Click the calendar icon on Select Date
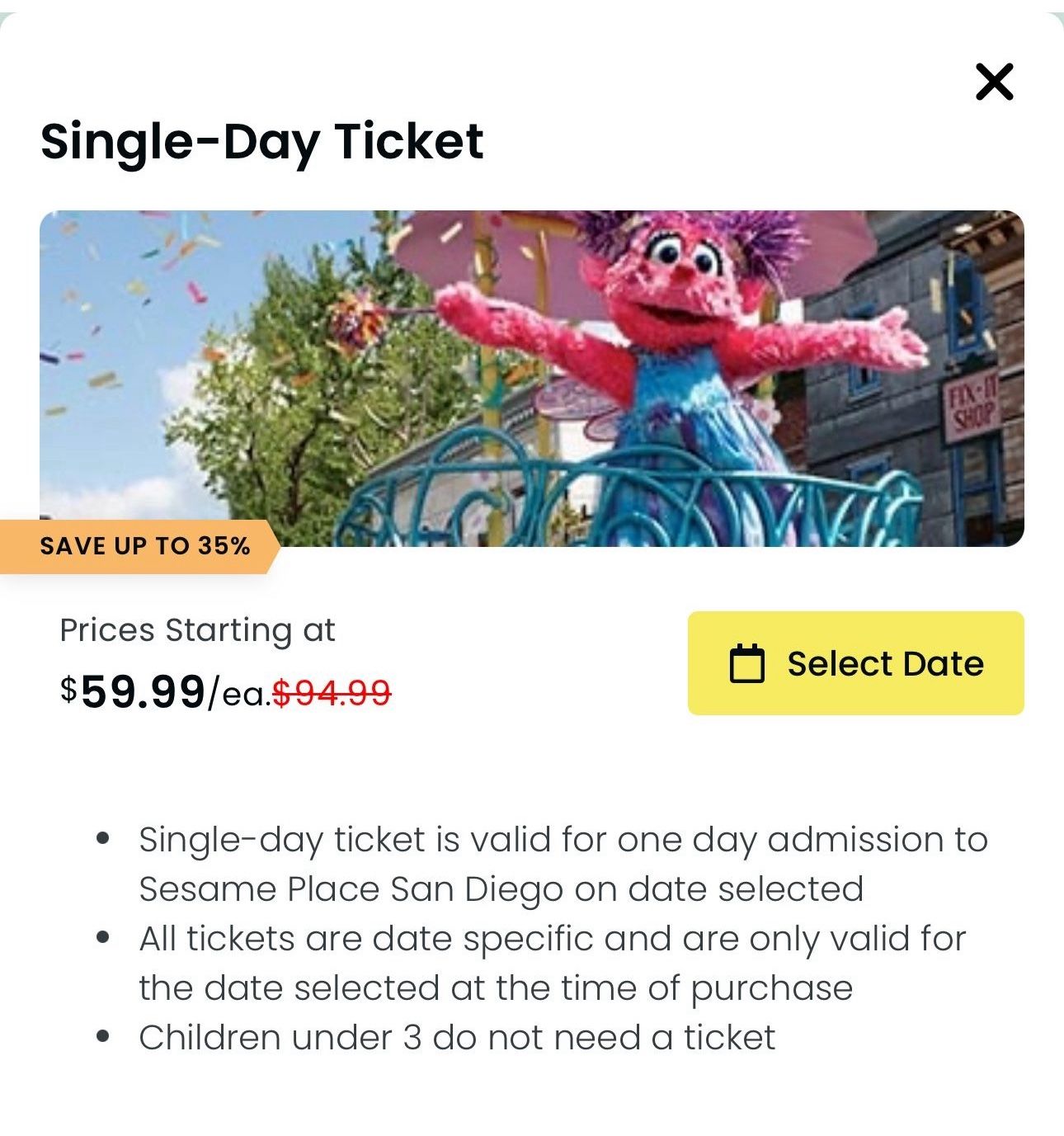This screenshot has width=1064, height=1136. [747, 664]
